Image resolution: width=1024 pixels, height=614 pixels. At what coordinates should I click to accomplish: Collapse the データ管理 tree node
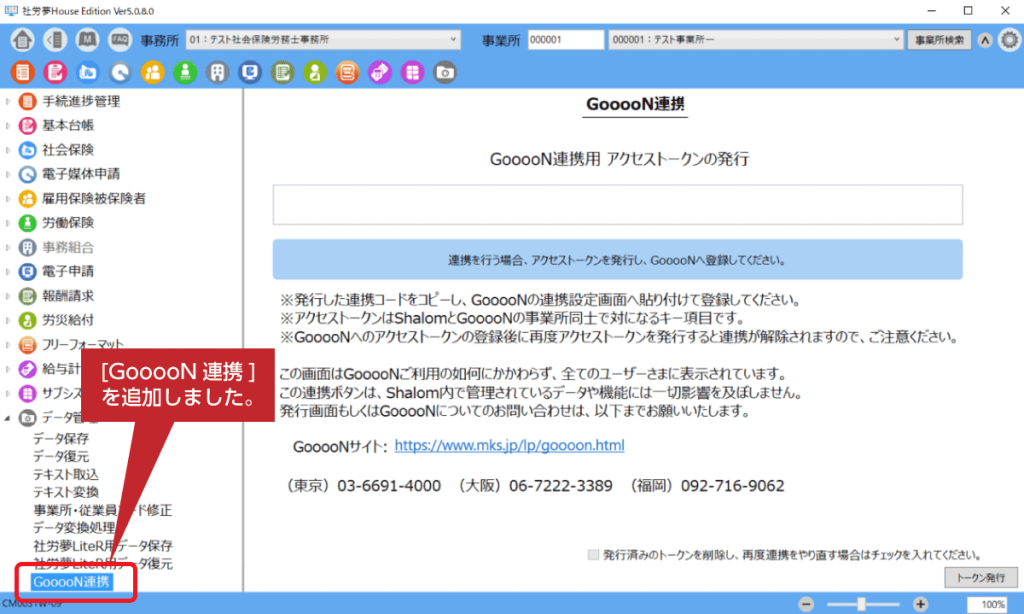[8, 417]
